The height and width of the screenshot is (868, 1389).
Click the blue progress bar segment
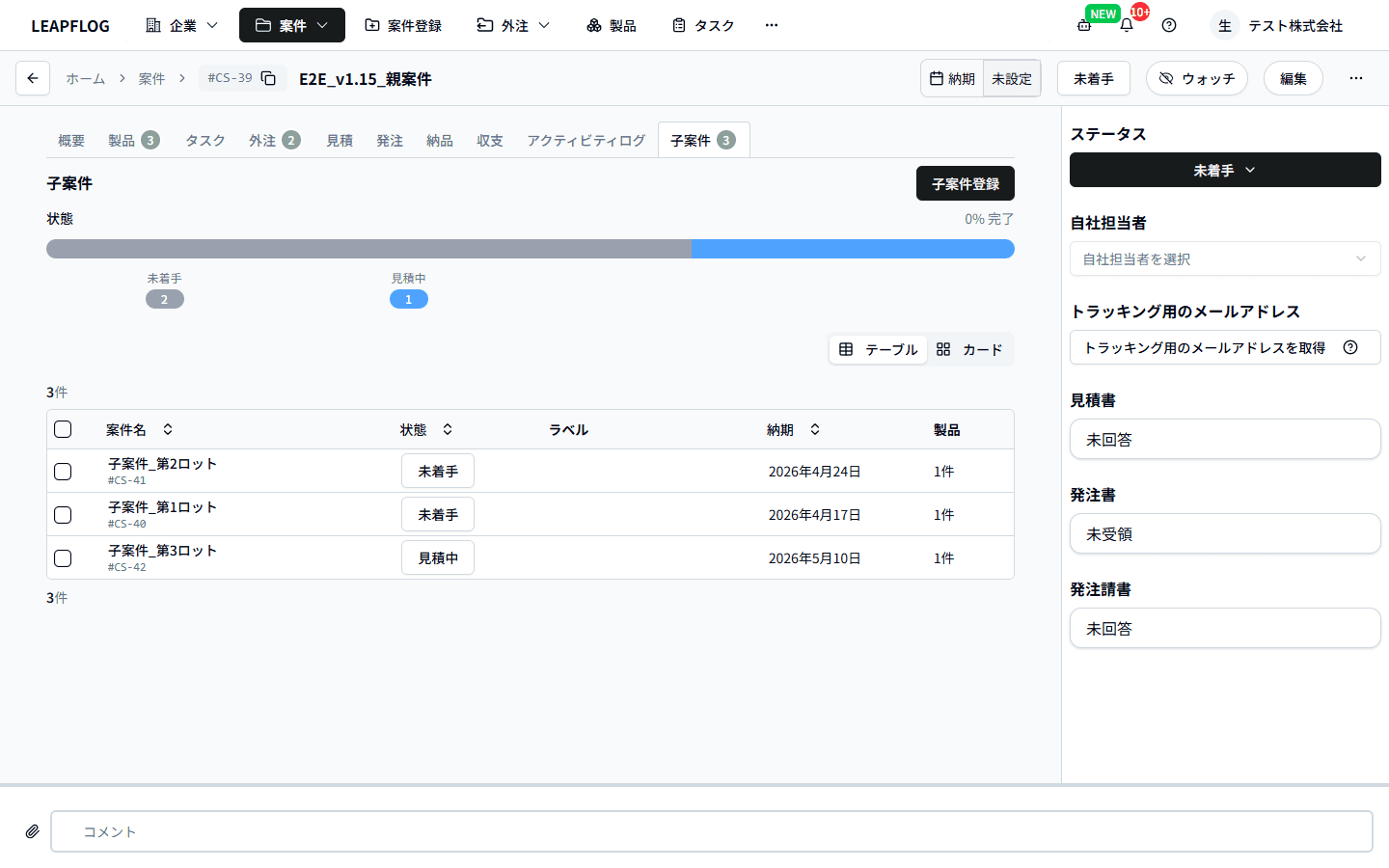[x=853, y=249]
